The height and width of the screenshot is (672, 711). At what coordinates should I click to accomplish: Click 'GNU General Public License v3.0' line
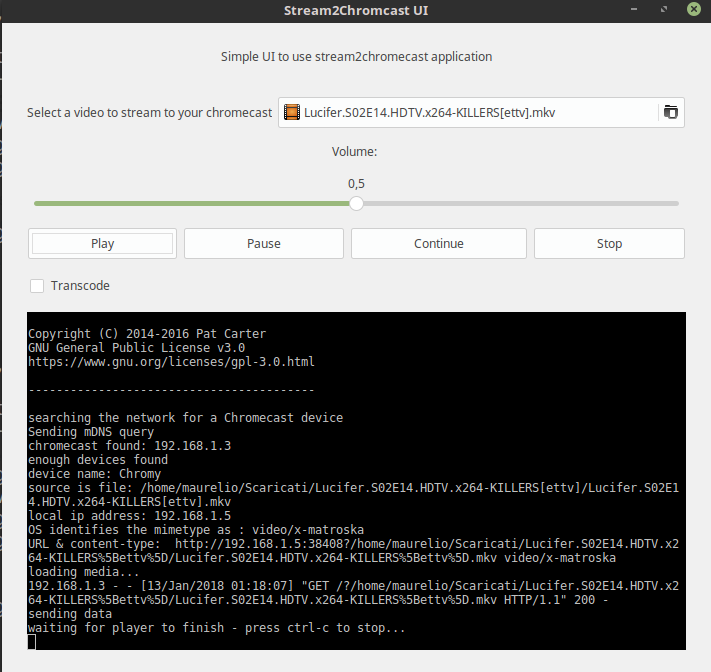136,348
